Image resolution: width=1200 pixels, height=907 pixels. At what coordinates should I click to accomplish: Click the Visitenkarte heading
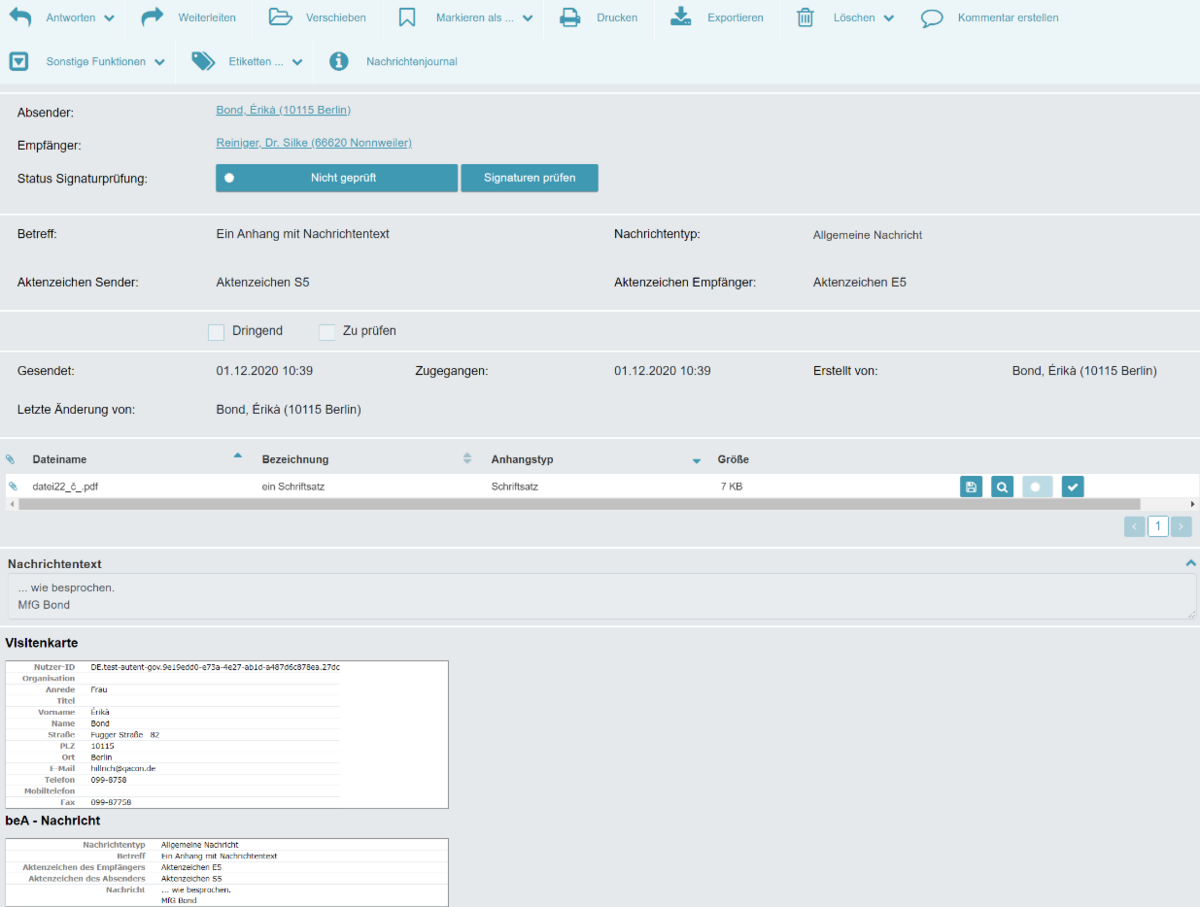42,643
